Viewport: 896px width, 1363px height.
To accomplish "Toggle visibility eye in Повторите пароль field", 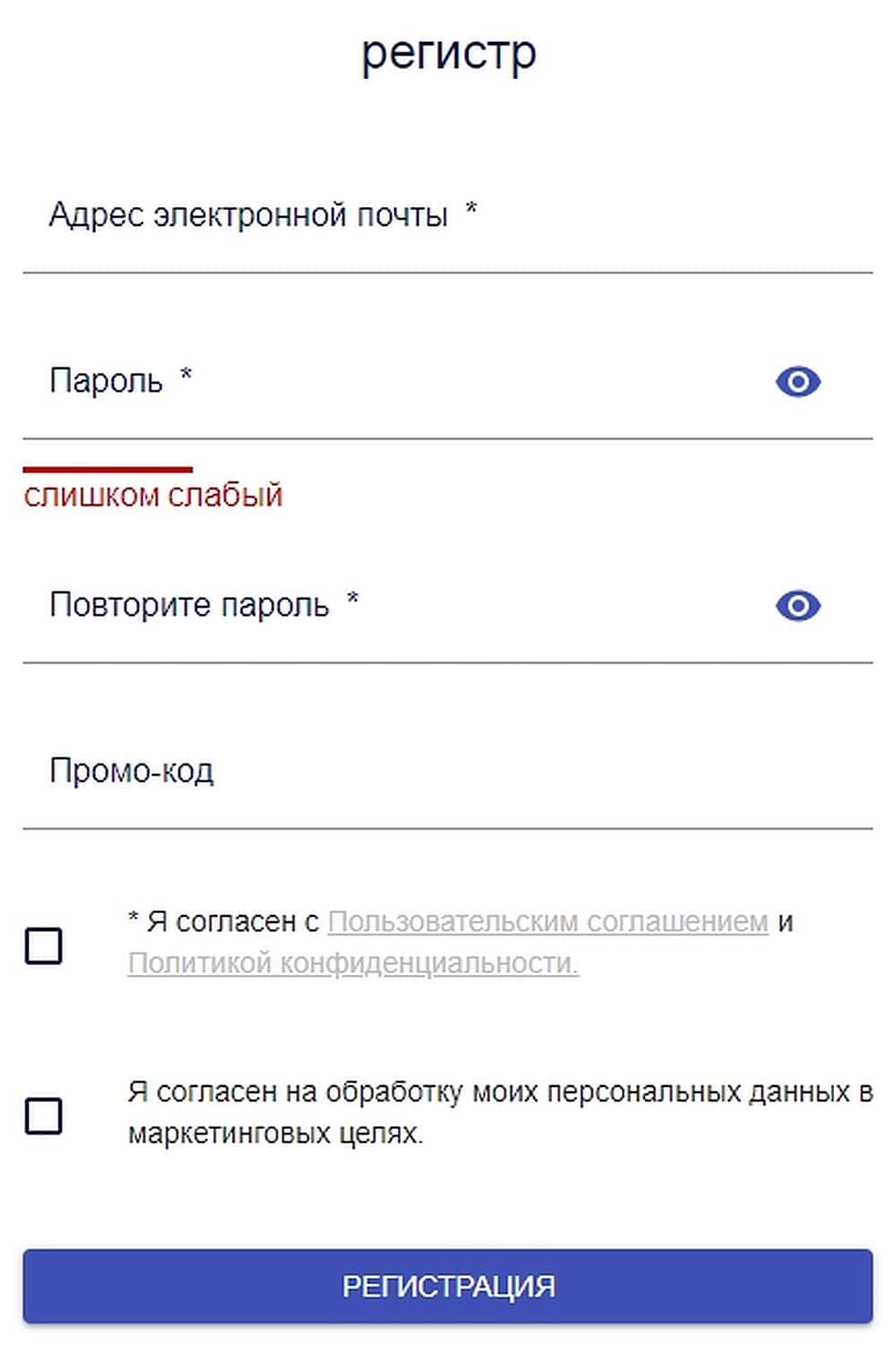I will pyautogui.click(x=797, y=607).
